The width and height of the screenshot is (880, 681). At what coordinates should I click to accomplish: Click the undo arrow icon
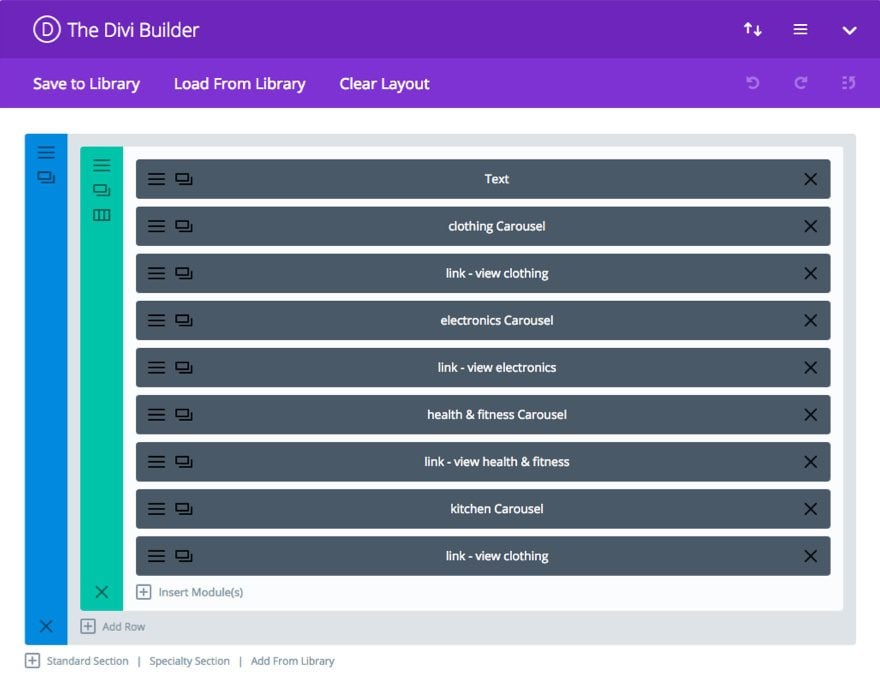coord(753,83)
